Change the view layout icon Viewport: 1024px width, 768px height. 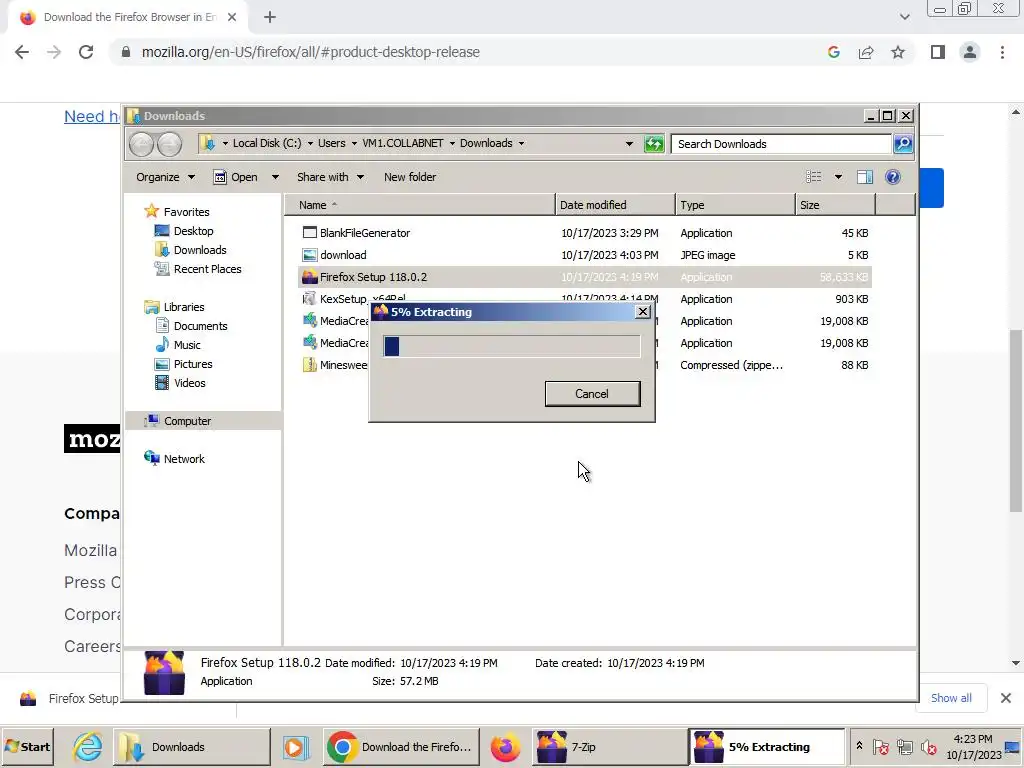pos(813,177)
